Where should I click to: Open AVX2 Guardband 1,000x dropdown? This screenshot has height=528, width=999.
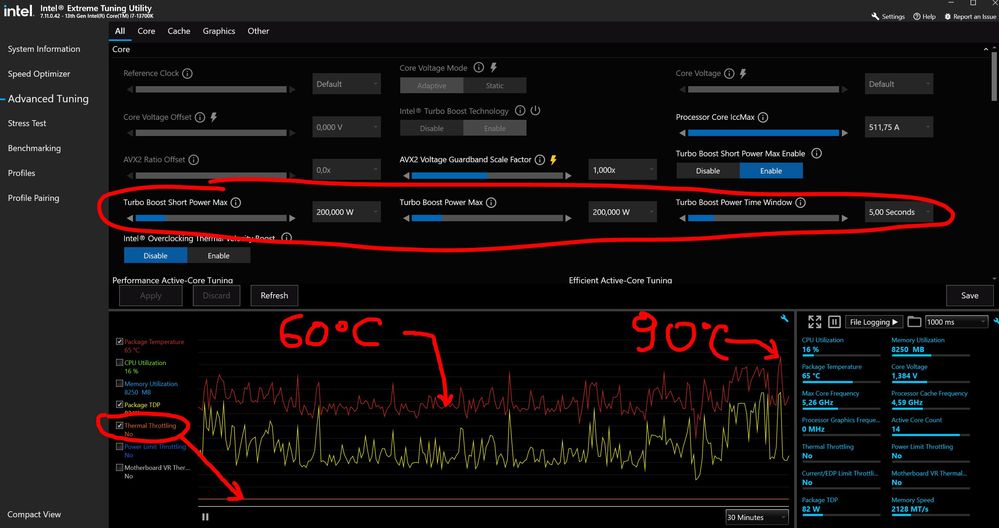[x=622, y=170]
